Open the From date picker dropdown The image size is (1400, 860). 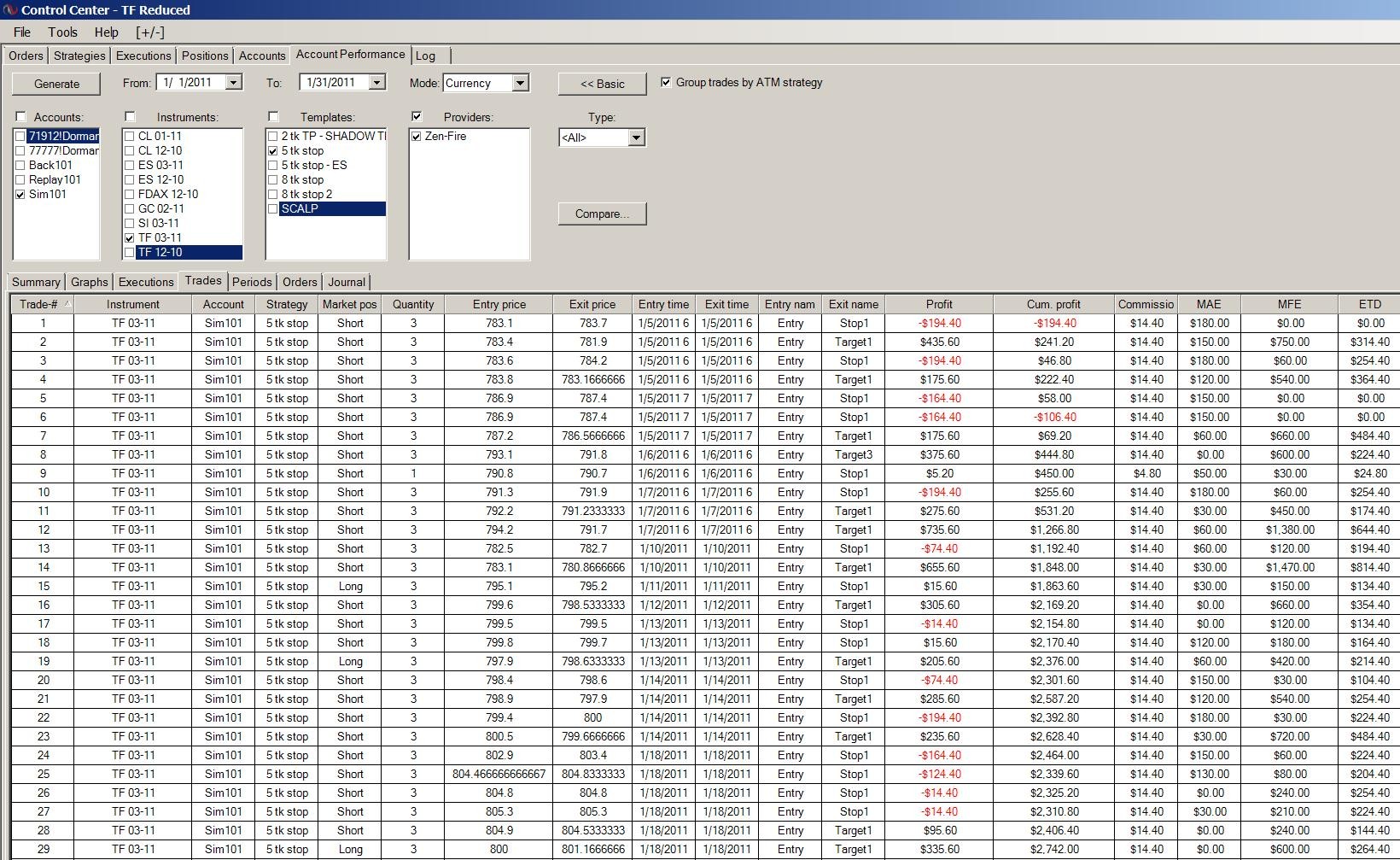point(233,83)
